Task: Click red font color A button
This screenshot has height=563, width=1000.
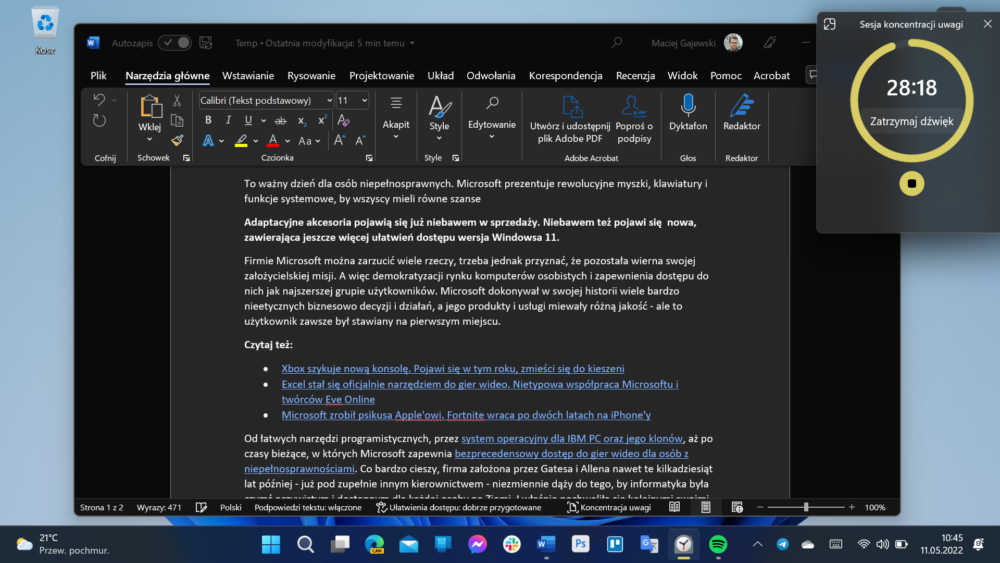Action: pos(273,141)
